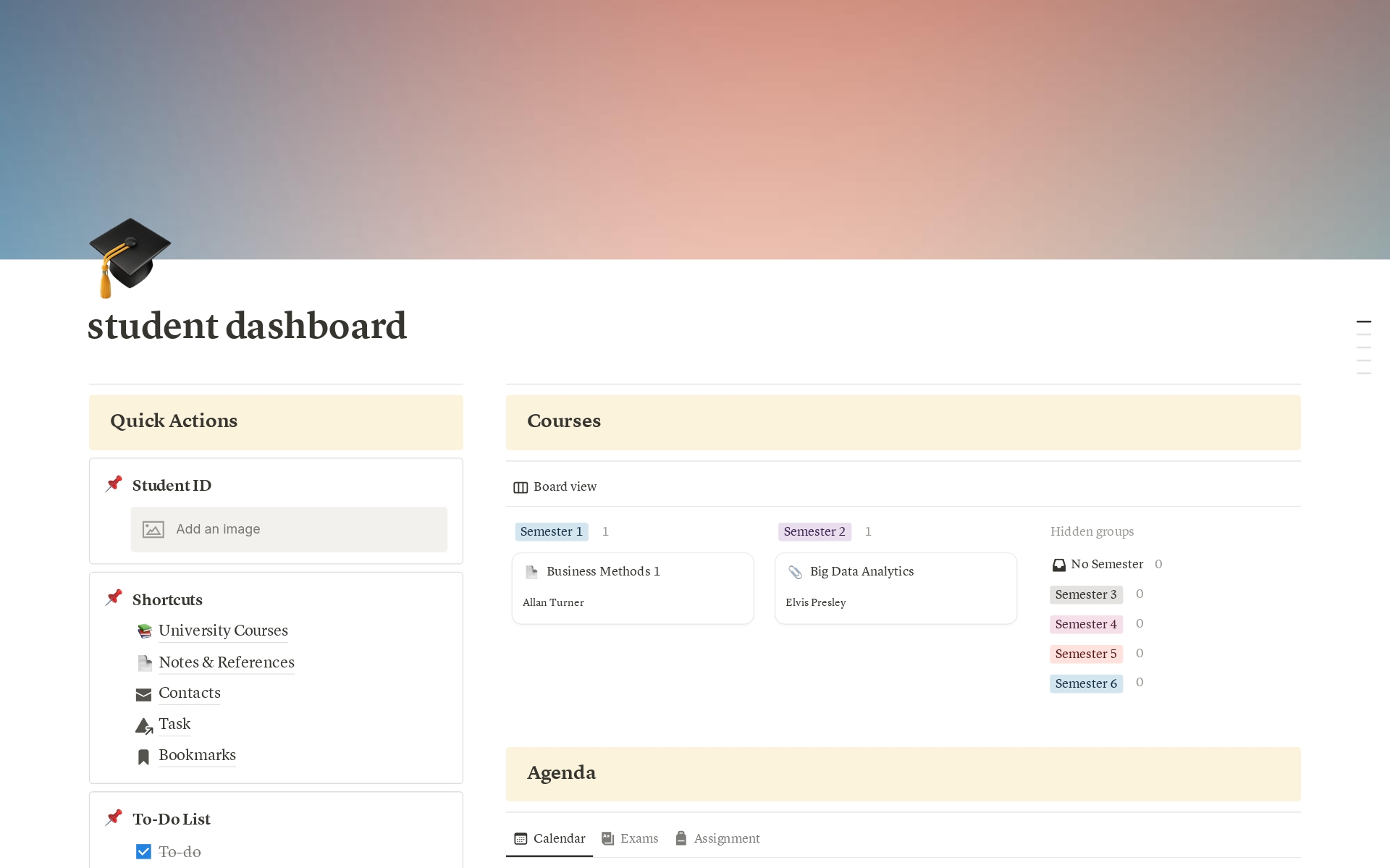Open the Board view options dropdown
Image resolution: width=1390 pixels, height=868 pixels.
point(564,486)
